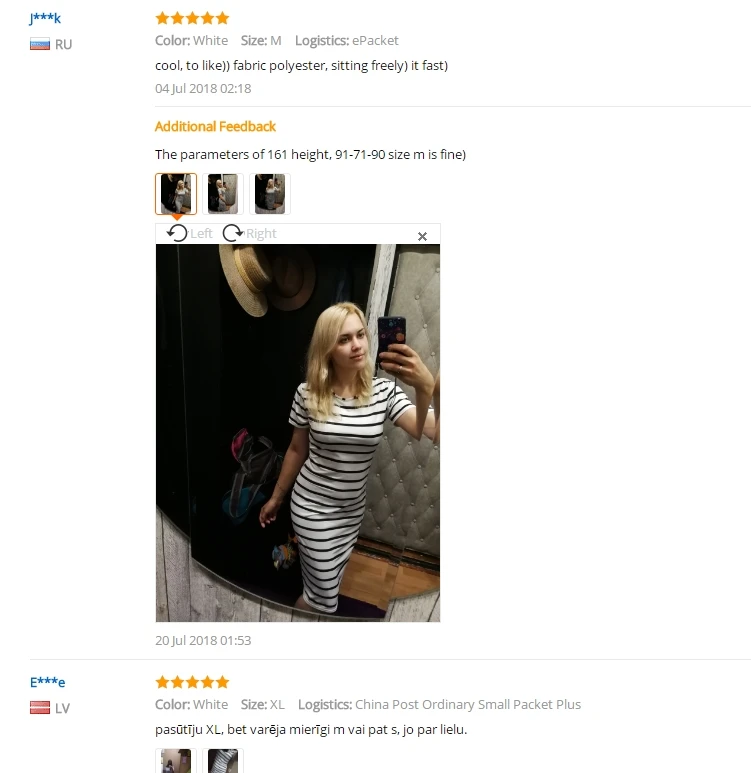
Task: Click the enlarged striped dress photo
Action: point(298,433)
